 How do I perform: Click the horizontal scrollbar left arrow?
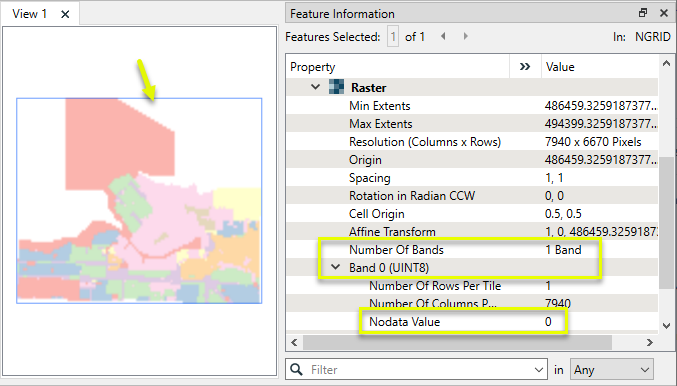point(294,342)
